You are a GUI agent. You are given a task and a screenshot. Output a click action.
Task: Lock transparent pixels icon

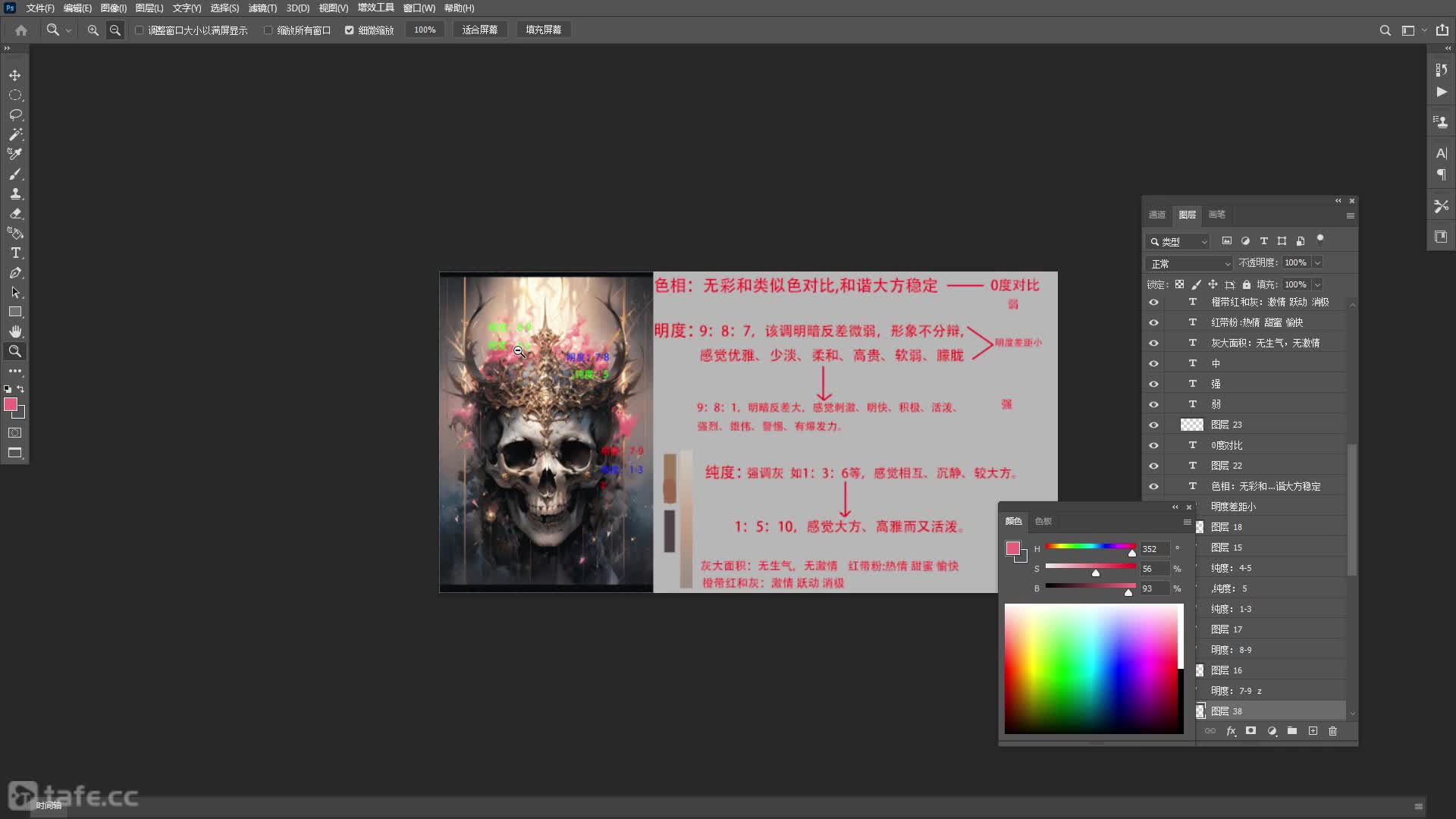(x=1179, y=284)
